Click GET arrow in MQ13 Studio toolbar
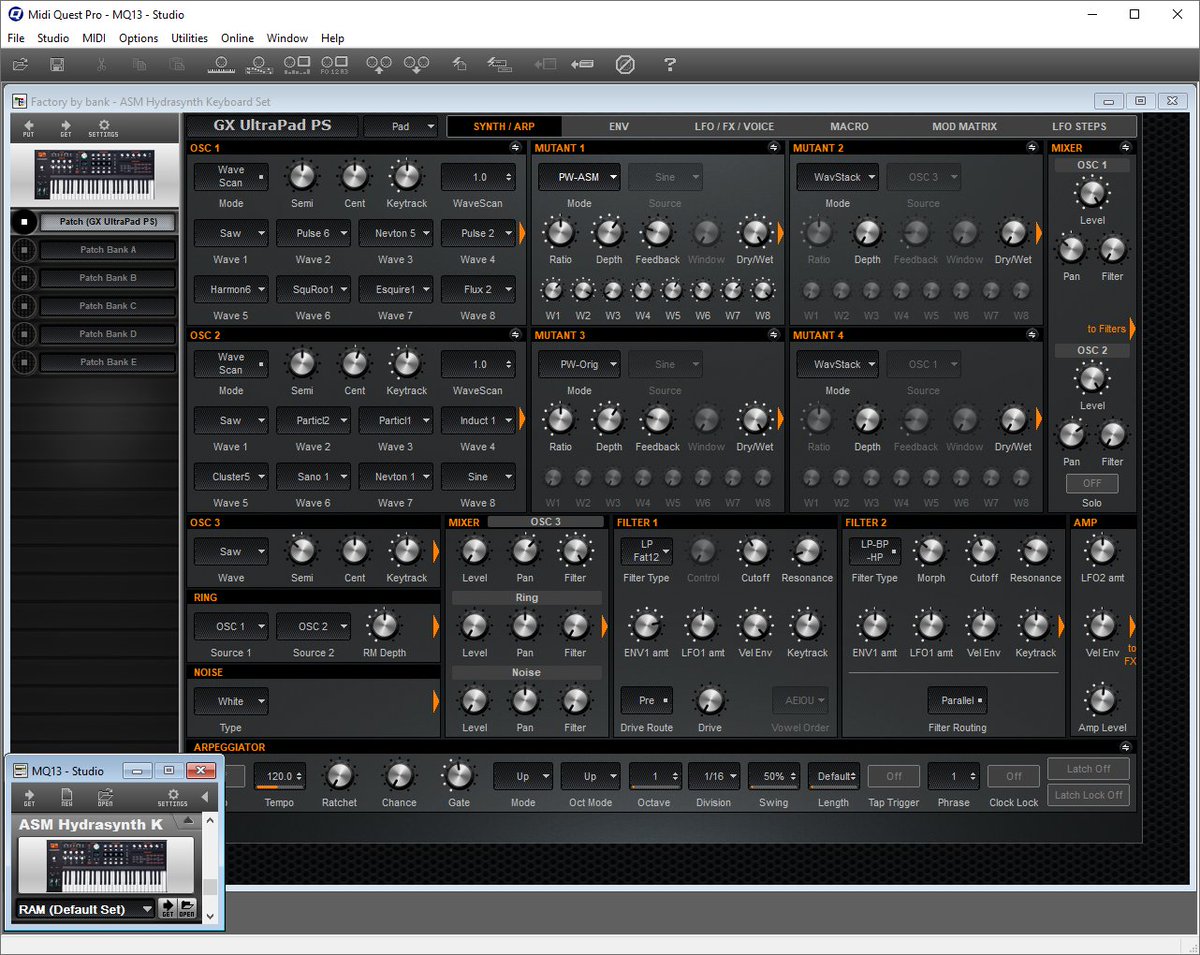Viewport: 1200px width, 955px height. [x=29, y=797]
